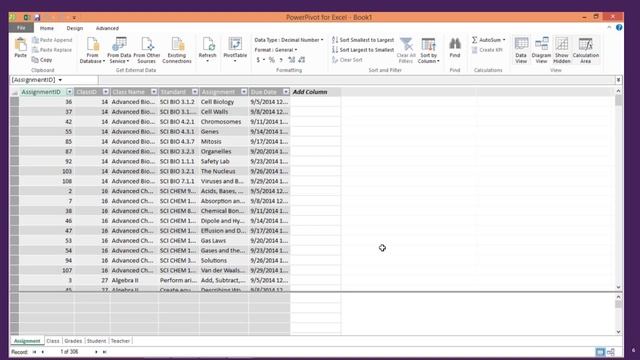Open Data Type dropdown
640x360 pixels.
(x=289, y=40)
